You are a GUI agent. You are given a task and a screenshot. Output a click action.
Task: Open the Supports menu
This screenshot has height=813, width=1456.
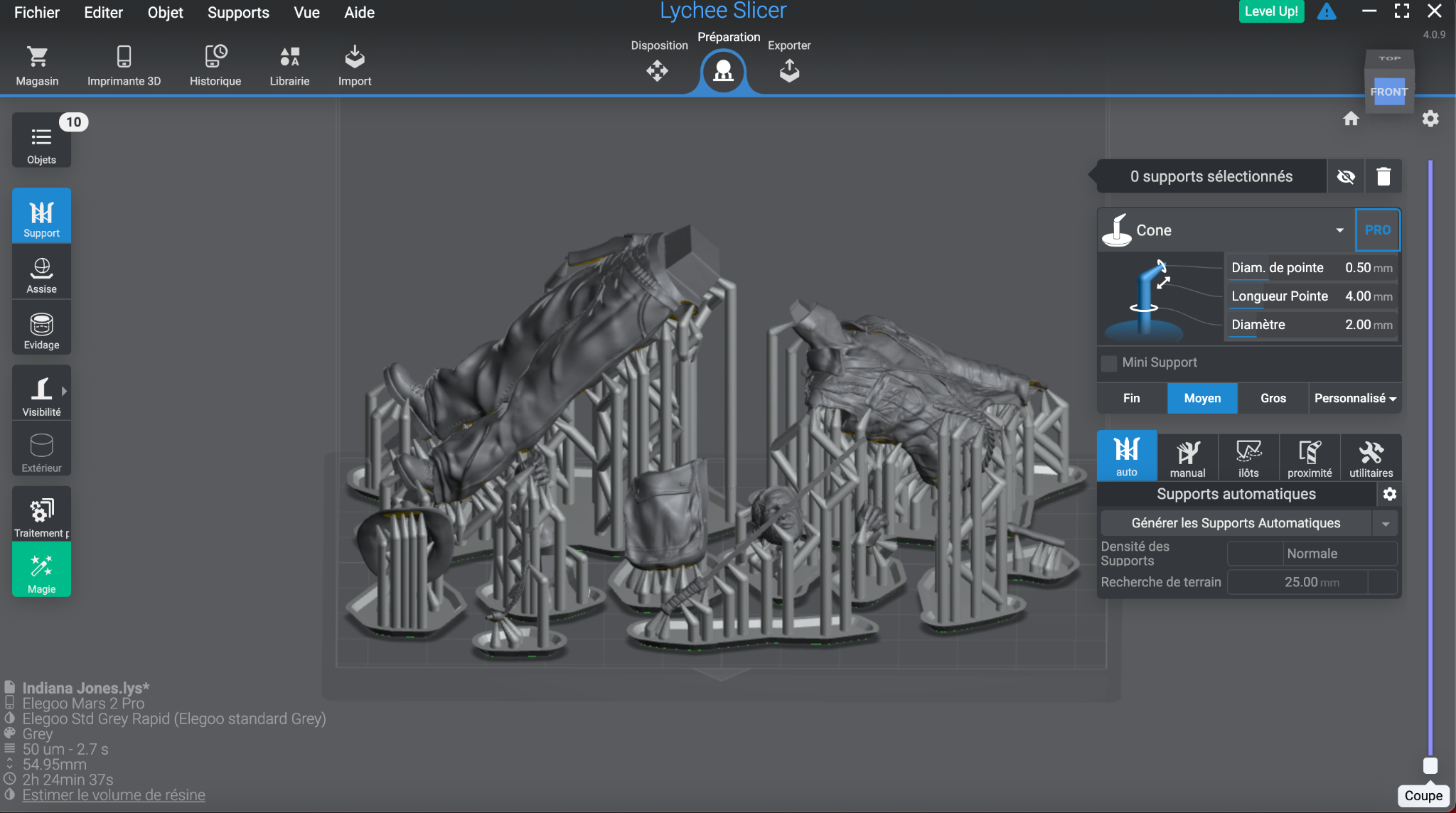click(x=238, y=13)
